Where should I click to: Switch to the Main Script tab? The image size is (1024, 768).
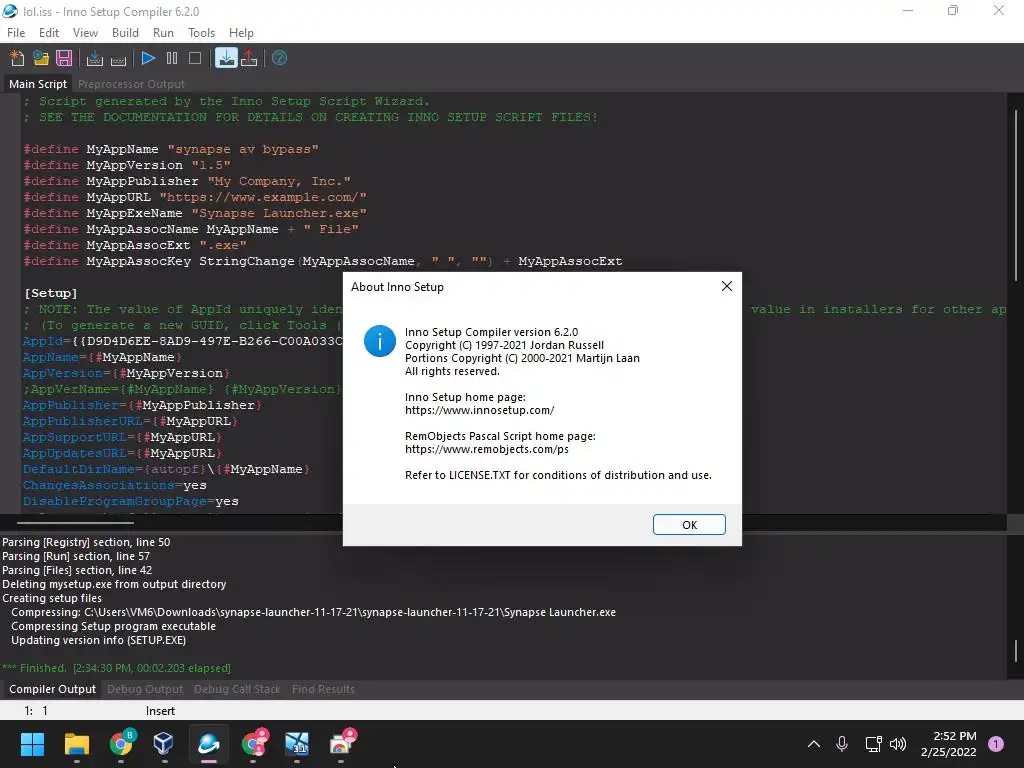[x=38, y=84]
